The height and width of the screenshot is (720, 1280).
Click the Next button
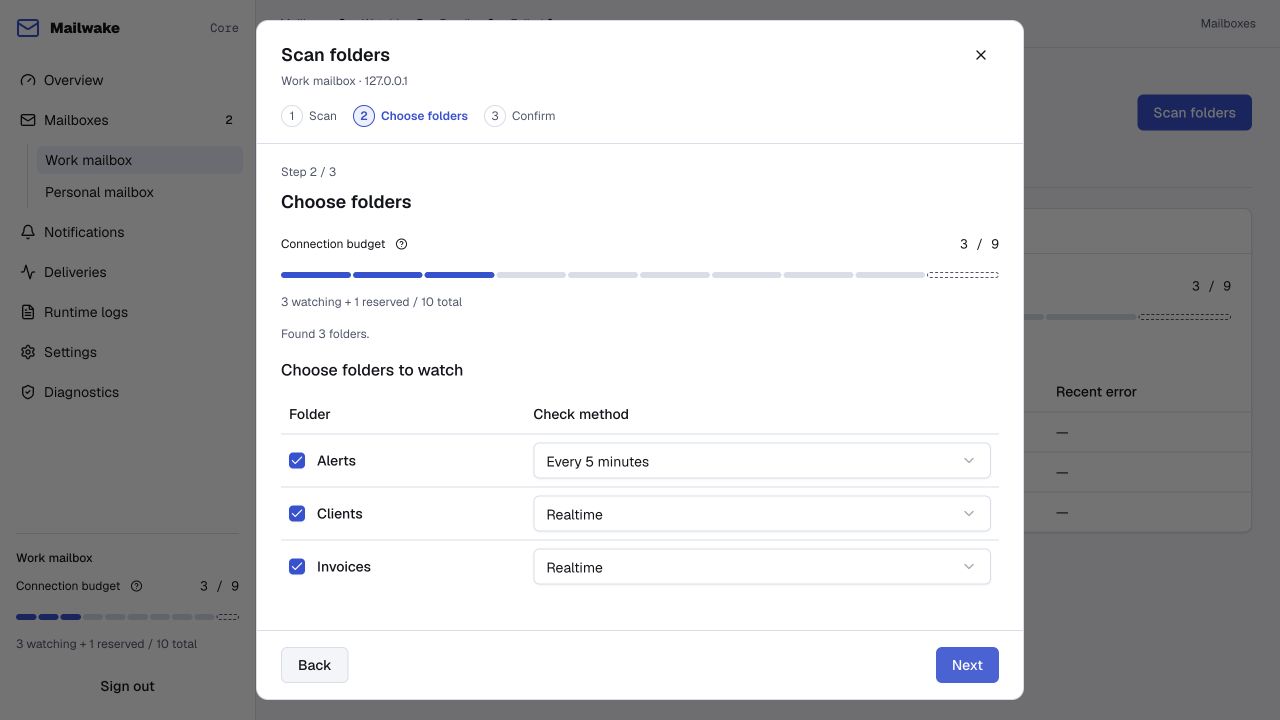(x=967, y=665)
